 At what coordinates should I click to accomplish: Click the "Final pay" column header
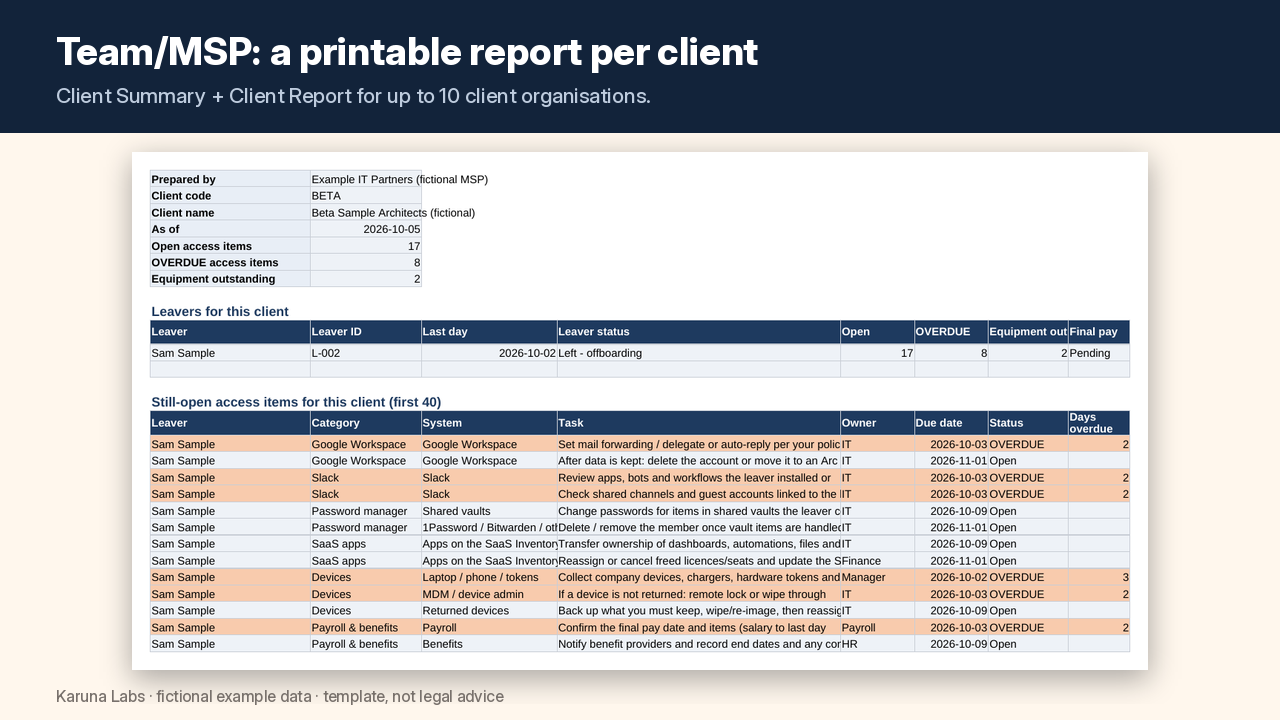[1099, 332]
